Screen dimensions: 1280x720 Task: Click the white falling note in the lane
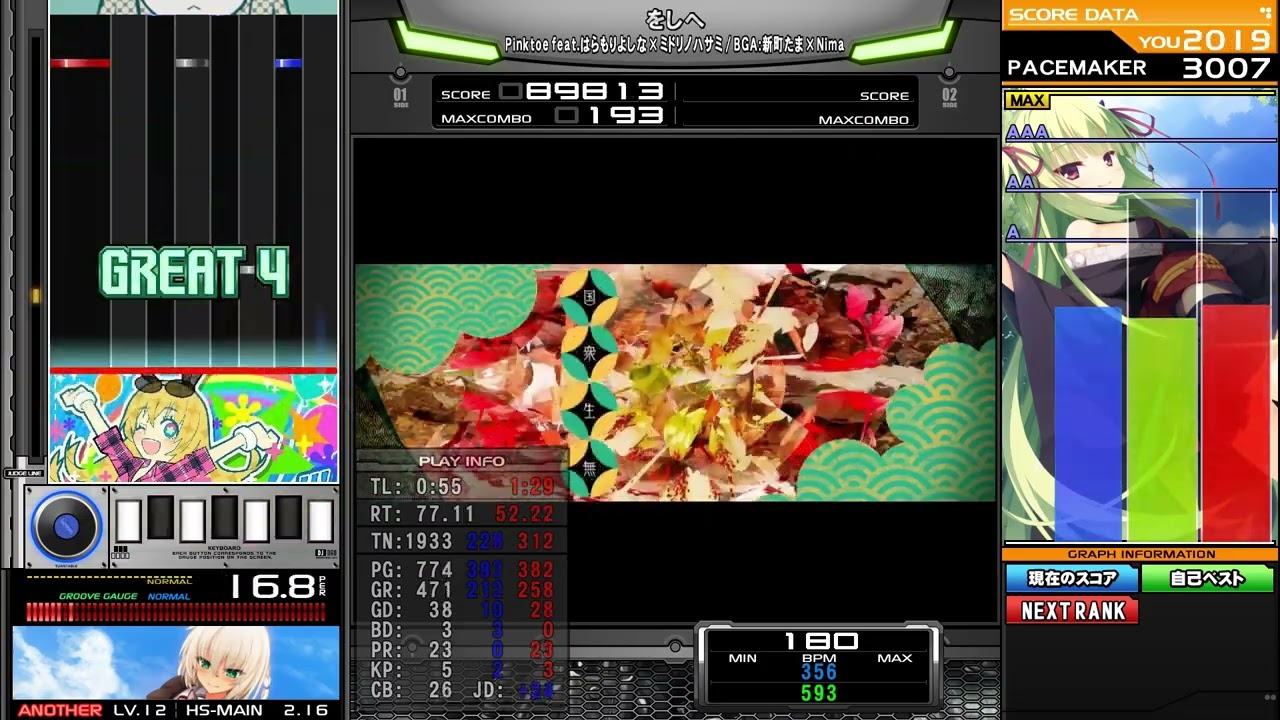point(192,63)
